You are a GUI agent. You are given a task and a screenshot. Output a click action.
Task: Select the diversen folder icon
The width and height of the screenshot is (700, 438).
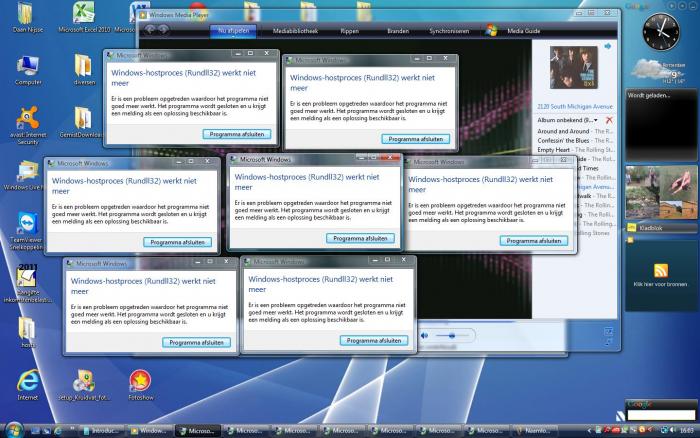tap(84, 70)
